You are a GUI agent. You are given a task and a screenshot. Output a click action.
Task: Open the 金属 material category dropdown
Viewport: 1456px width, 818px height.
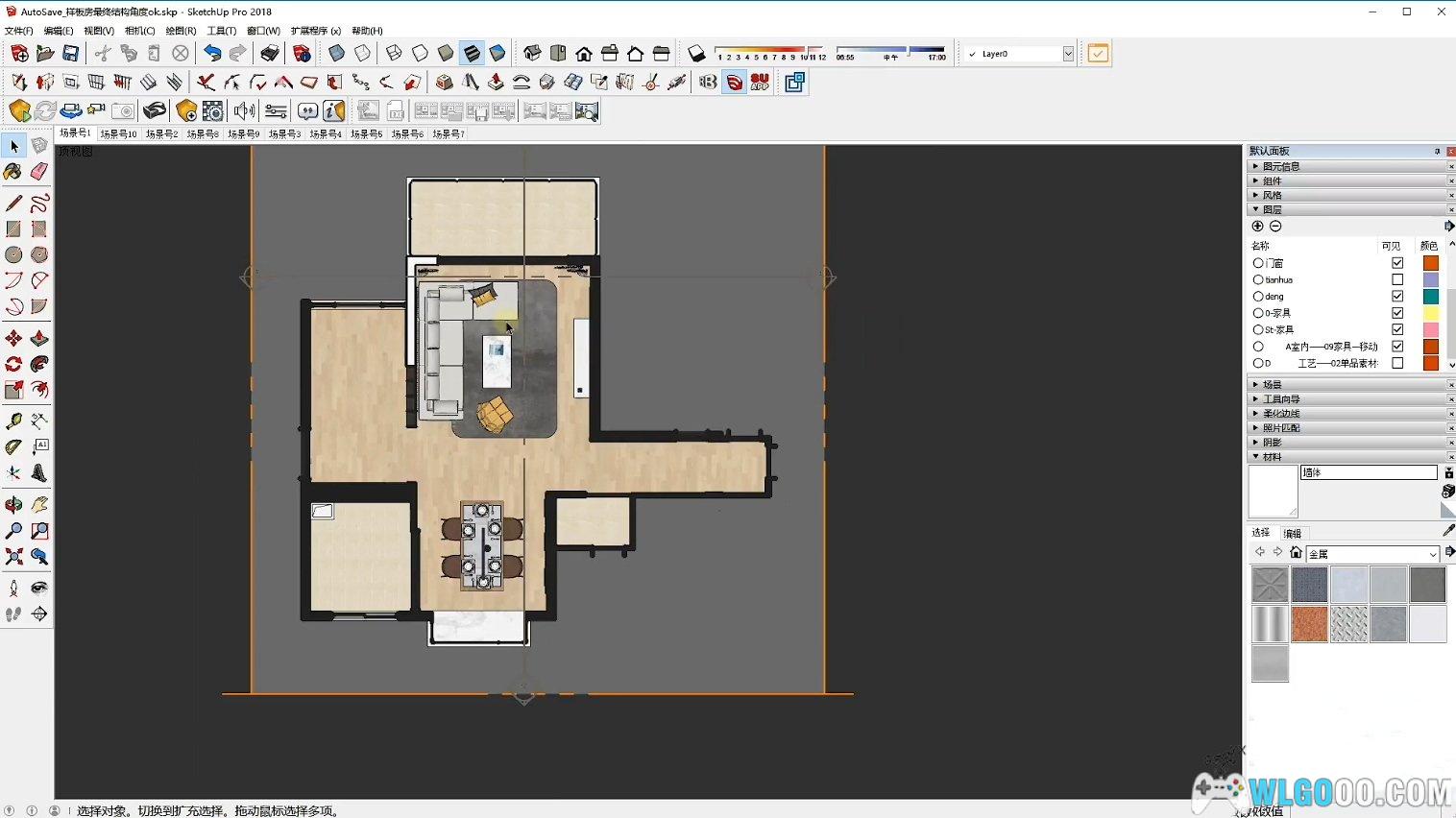(x=1432, y=554)
